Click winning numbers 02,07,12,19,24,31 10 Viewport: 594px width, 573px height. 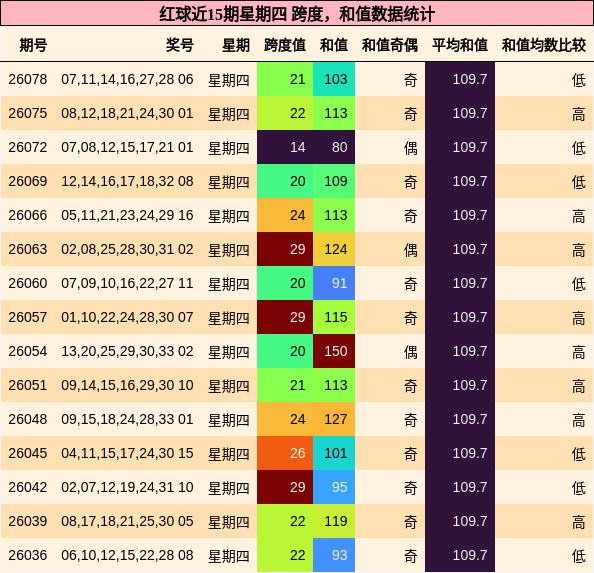(127, 487)
